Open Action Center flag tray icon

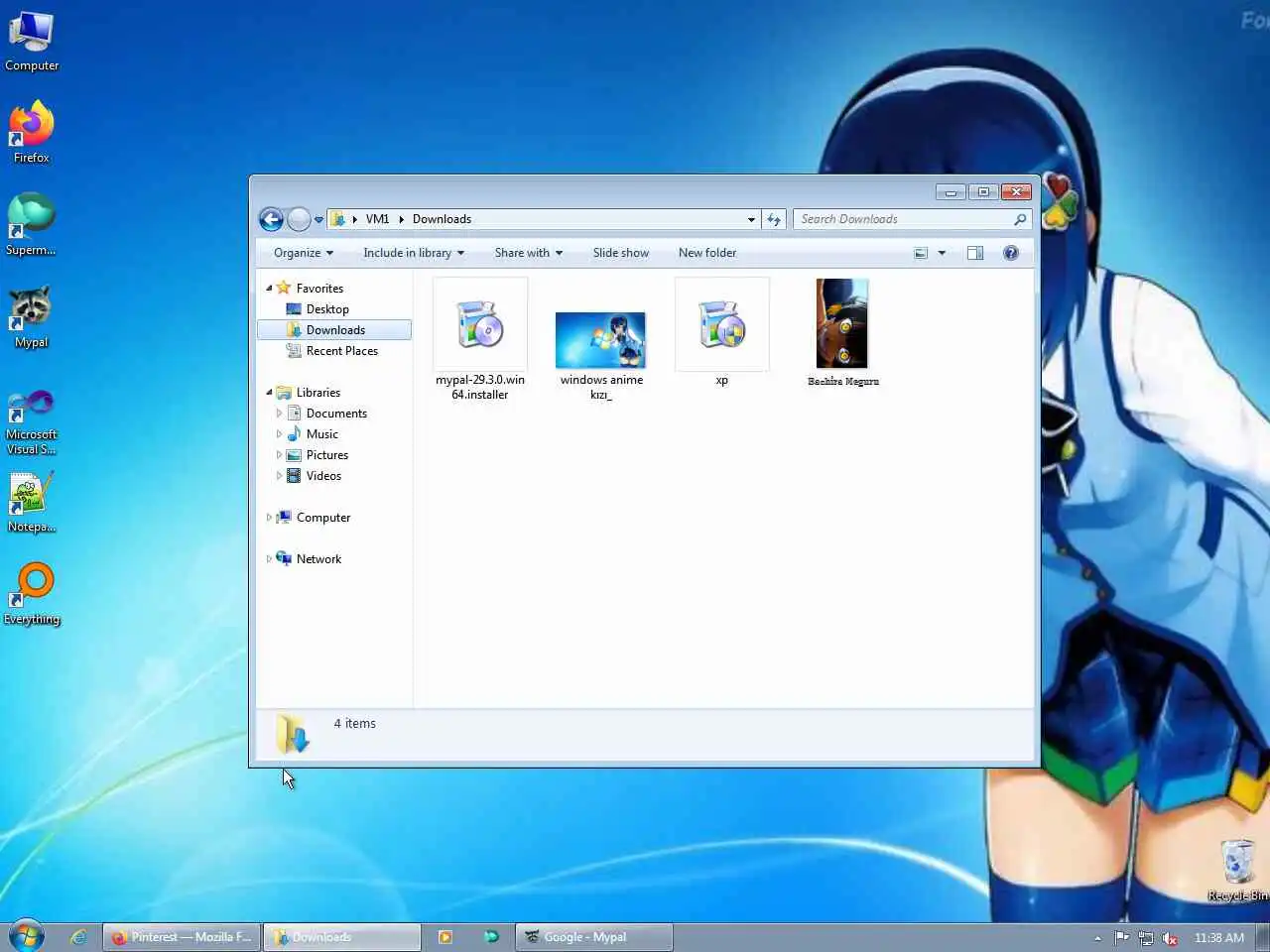coord(1121,938)
